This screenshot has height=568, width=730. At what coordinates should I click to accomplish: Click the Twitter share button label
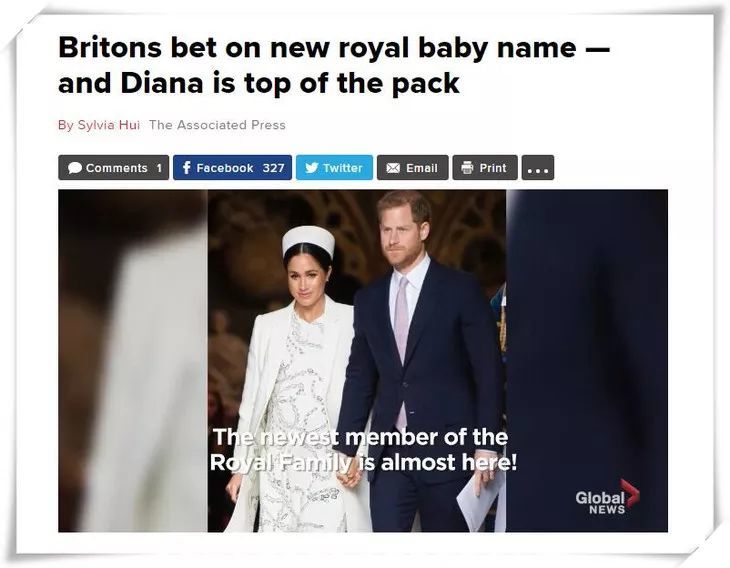tap(343, 168)
